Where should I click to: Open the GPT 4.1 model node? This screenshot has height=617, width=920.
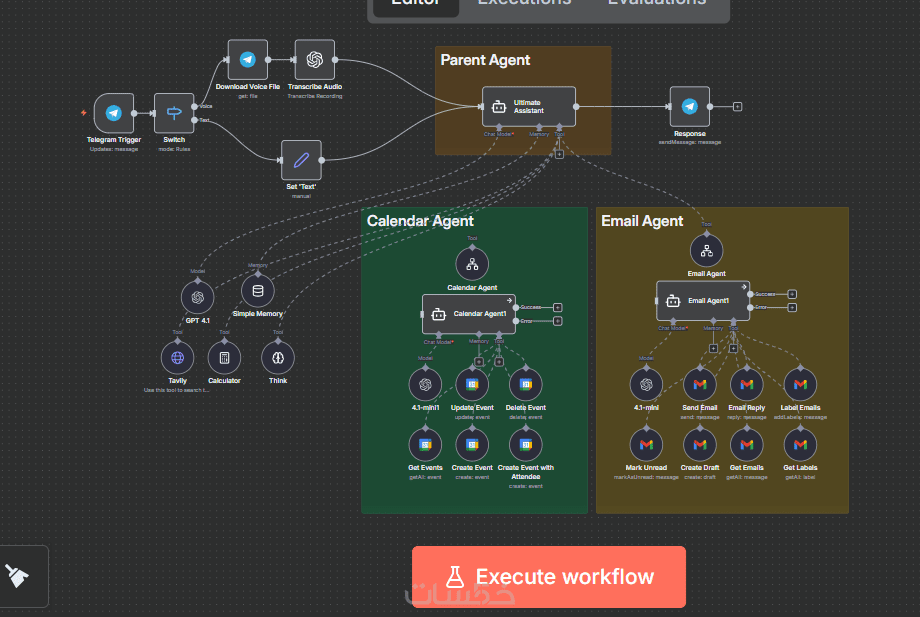pos(198,297)
